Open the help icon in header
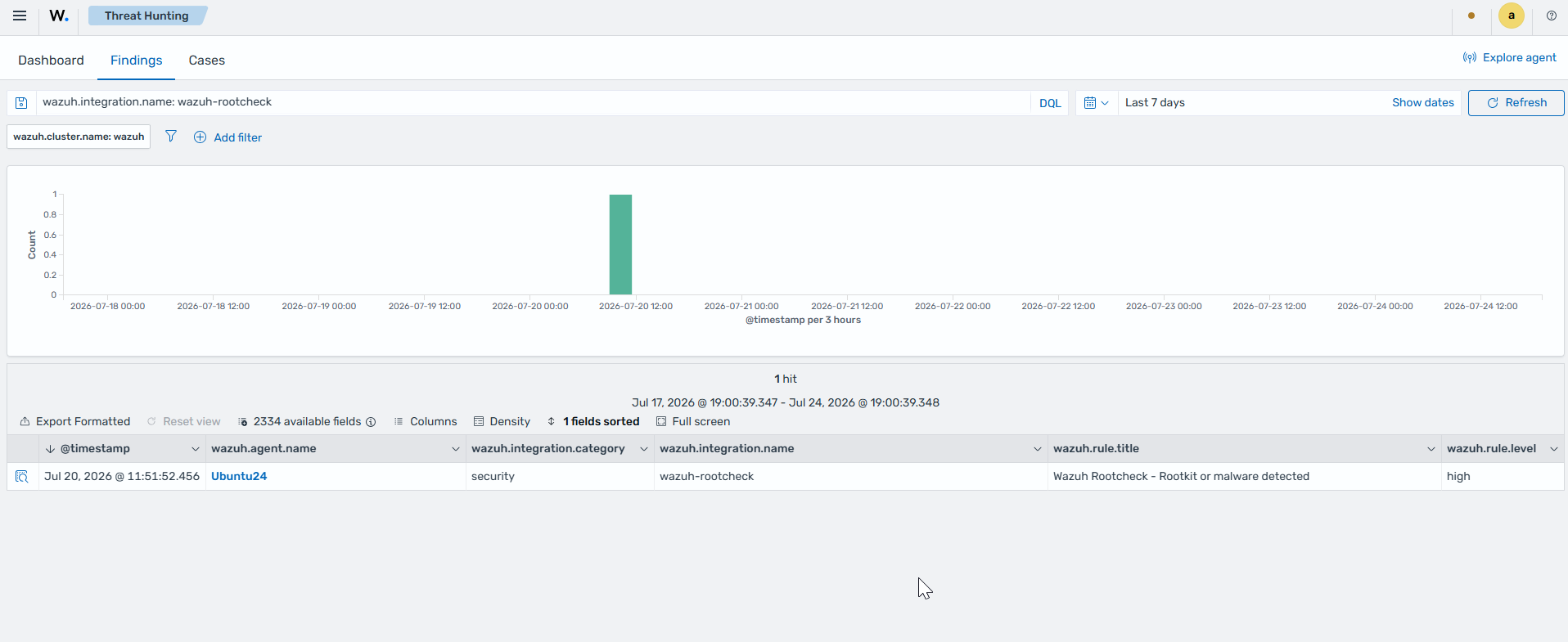Screen dimensions: 1568x642 point(1551,16)
